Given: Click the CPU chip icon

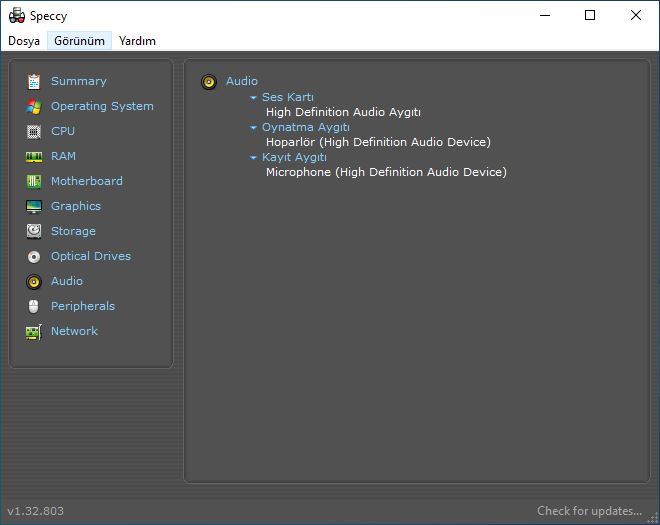Looking at the screenshot, I should coord(34,131).
